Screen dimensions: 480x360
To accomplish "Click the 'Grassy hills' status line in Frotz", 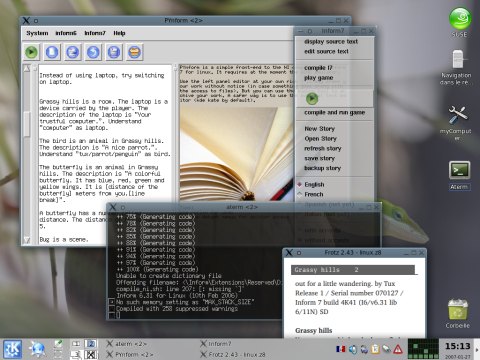I will coord(353,270).
